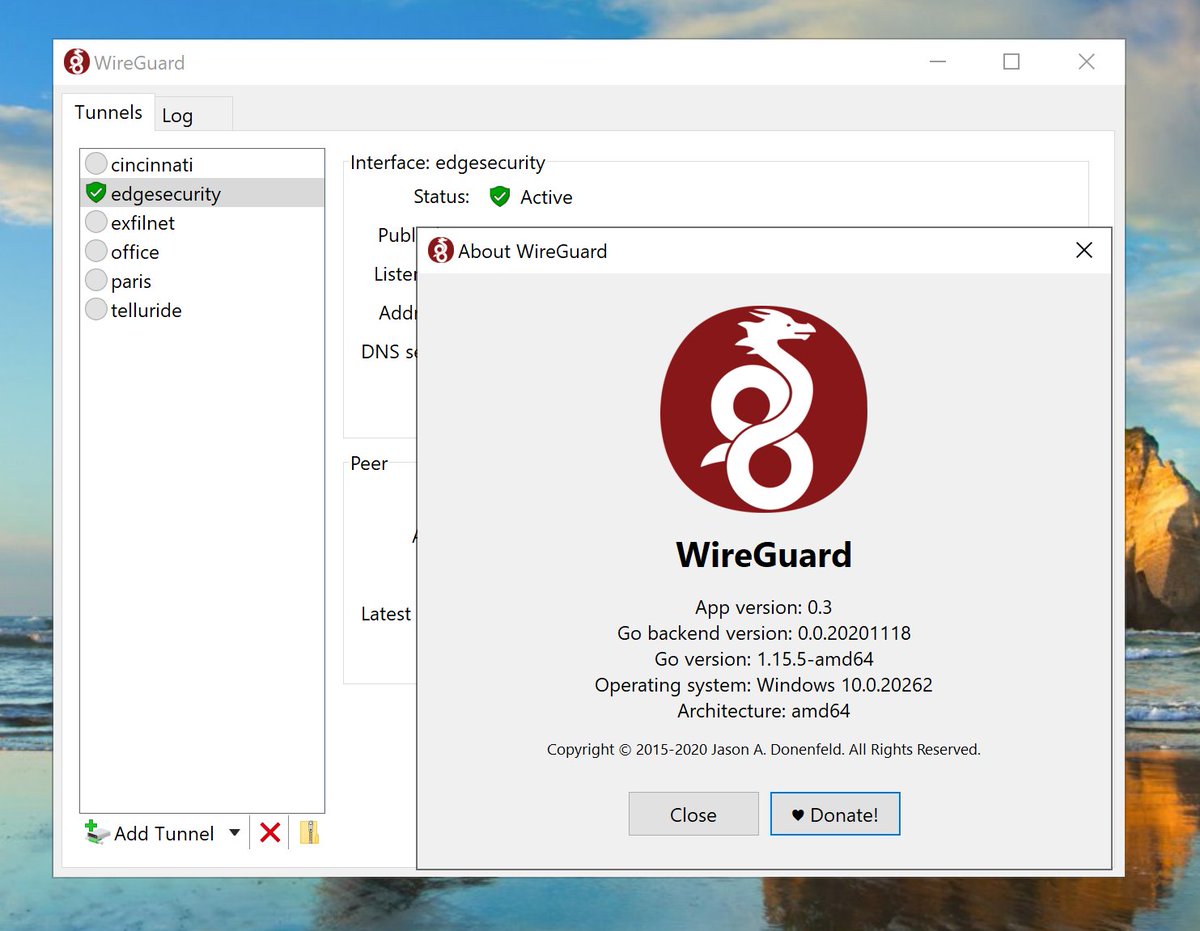Click the gray status circle beside exfilnet
1200x931 pixels.
pyautogui.click(x=96, y=222)
